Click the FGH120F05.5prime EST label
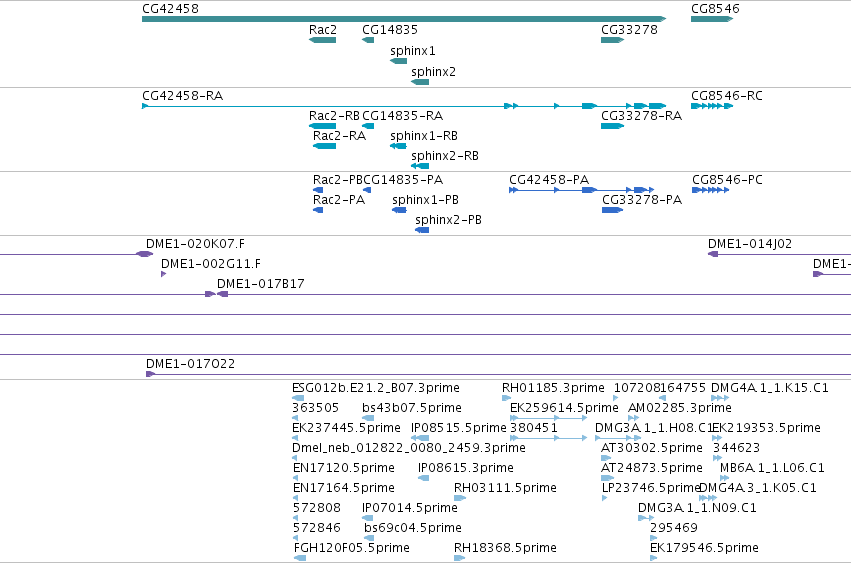Image resolution: width=851 pixels, height=563 pixels. click(352, 548)
